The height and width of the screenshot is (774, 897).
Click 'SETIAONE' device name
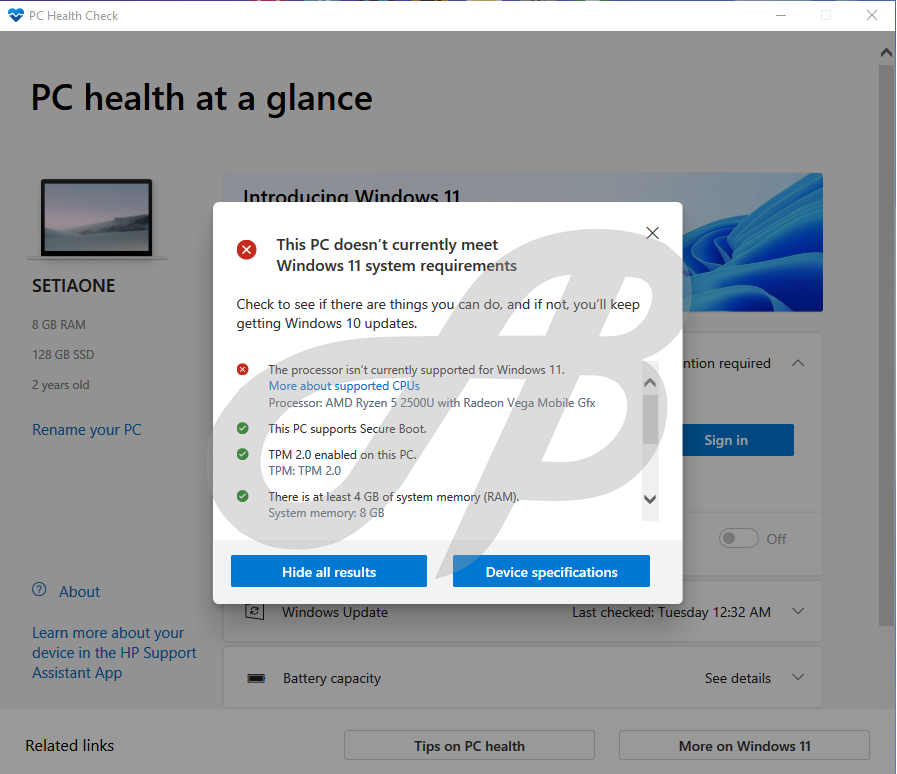[73, 285]
